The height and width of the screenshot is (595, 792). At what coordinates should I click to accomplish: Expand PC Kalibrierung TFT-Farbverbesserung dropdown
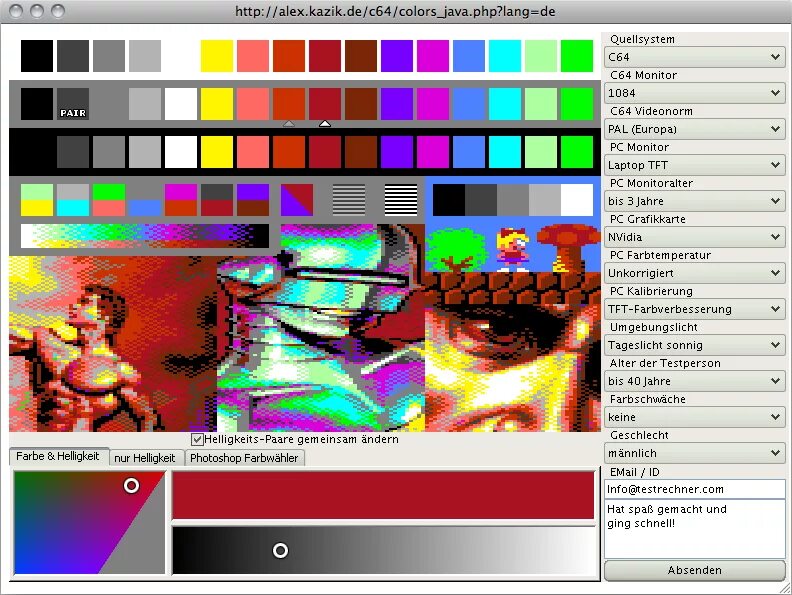tap(695, 309)
